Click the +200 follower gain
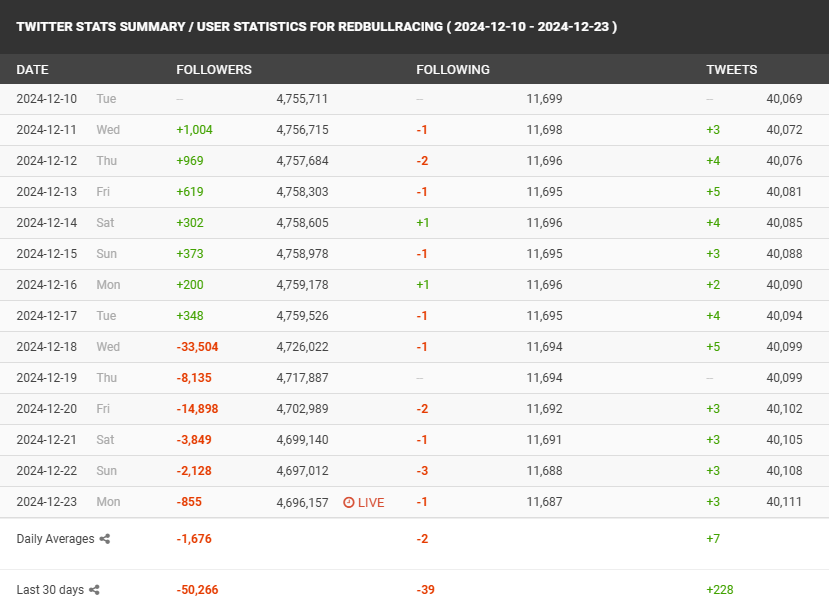829x607 pixels. 190,285
